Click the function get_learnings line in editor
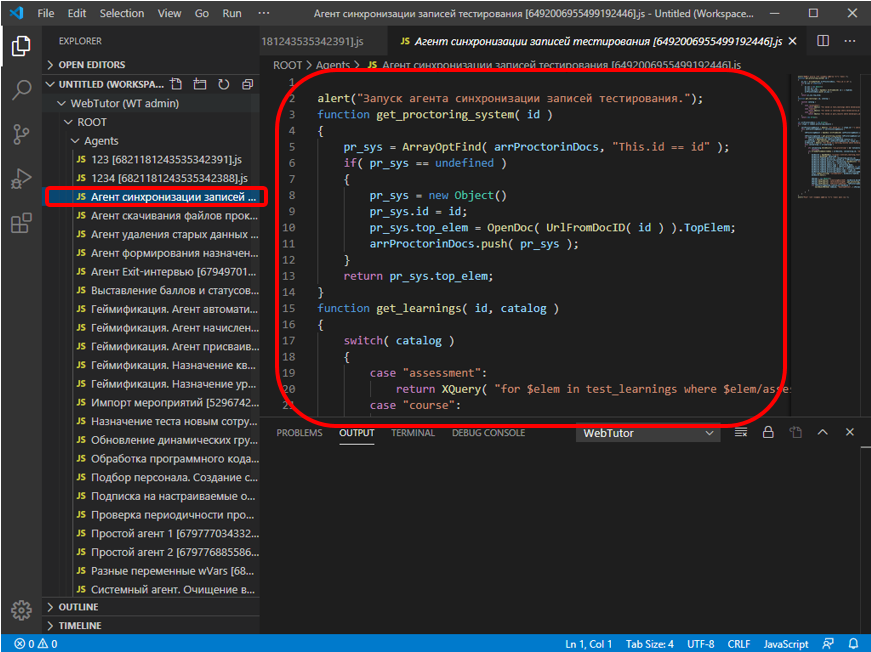Viewport: 871px width, 652px height. click(438, 308)
